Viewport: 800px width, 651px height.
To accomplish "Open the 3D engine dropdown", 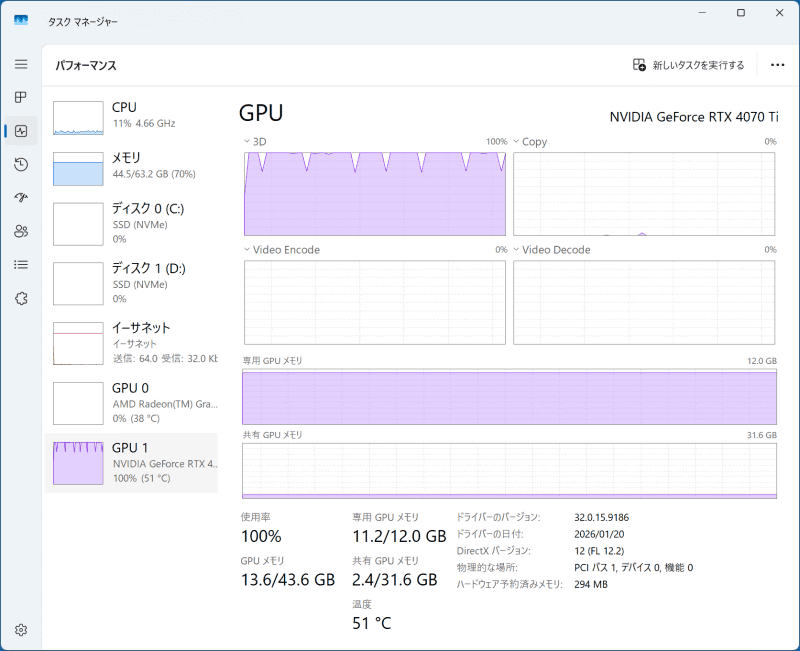I will point(255,141).
